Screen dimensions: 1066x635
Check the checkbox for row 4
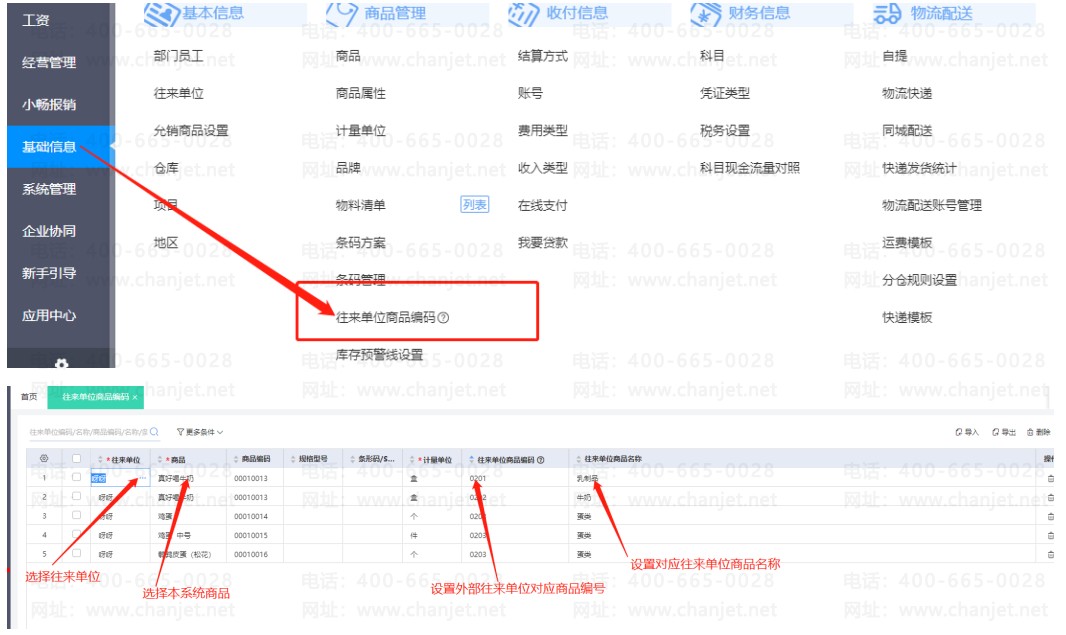(x=76, y=534)
